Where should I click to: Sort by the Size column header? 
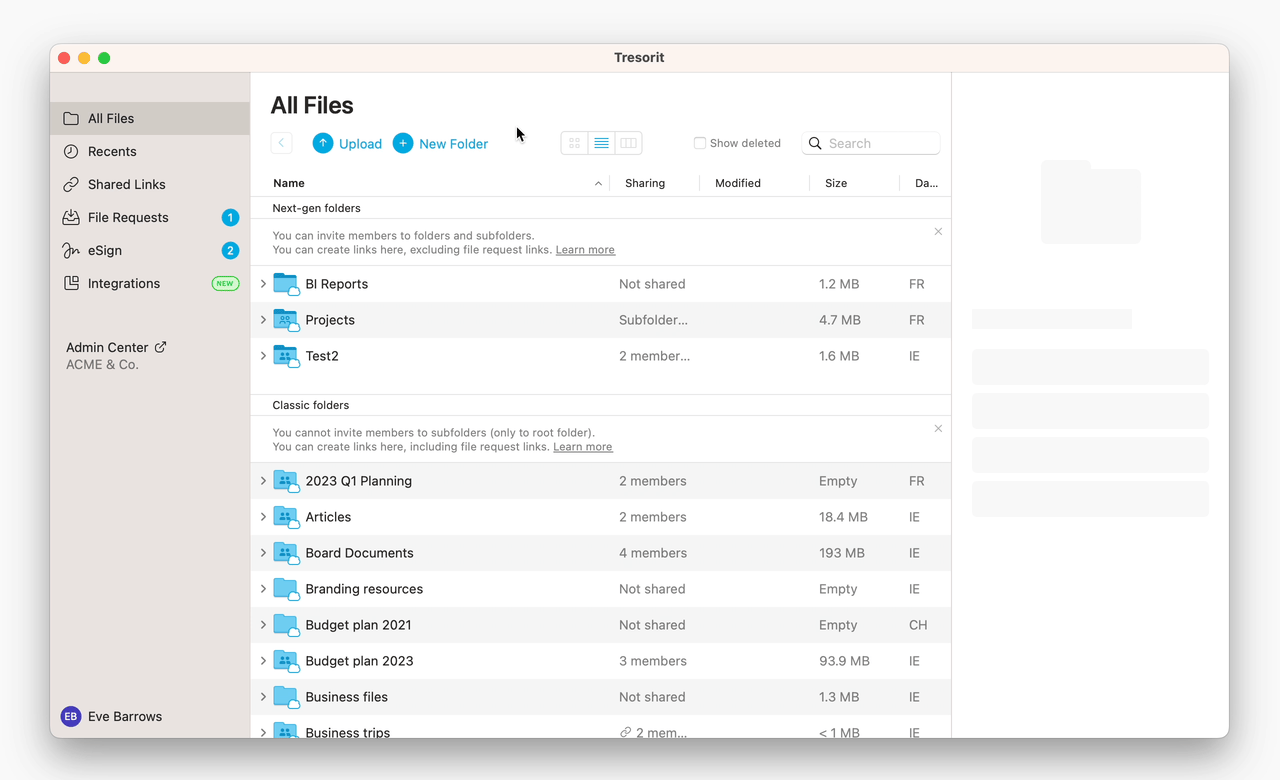[836, 183]
